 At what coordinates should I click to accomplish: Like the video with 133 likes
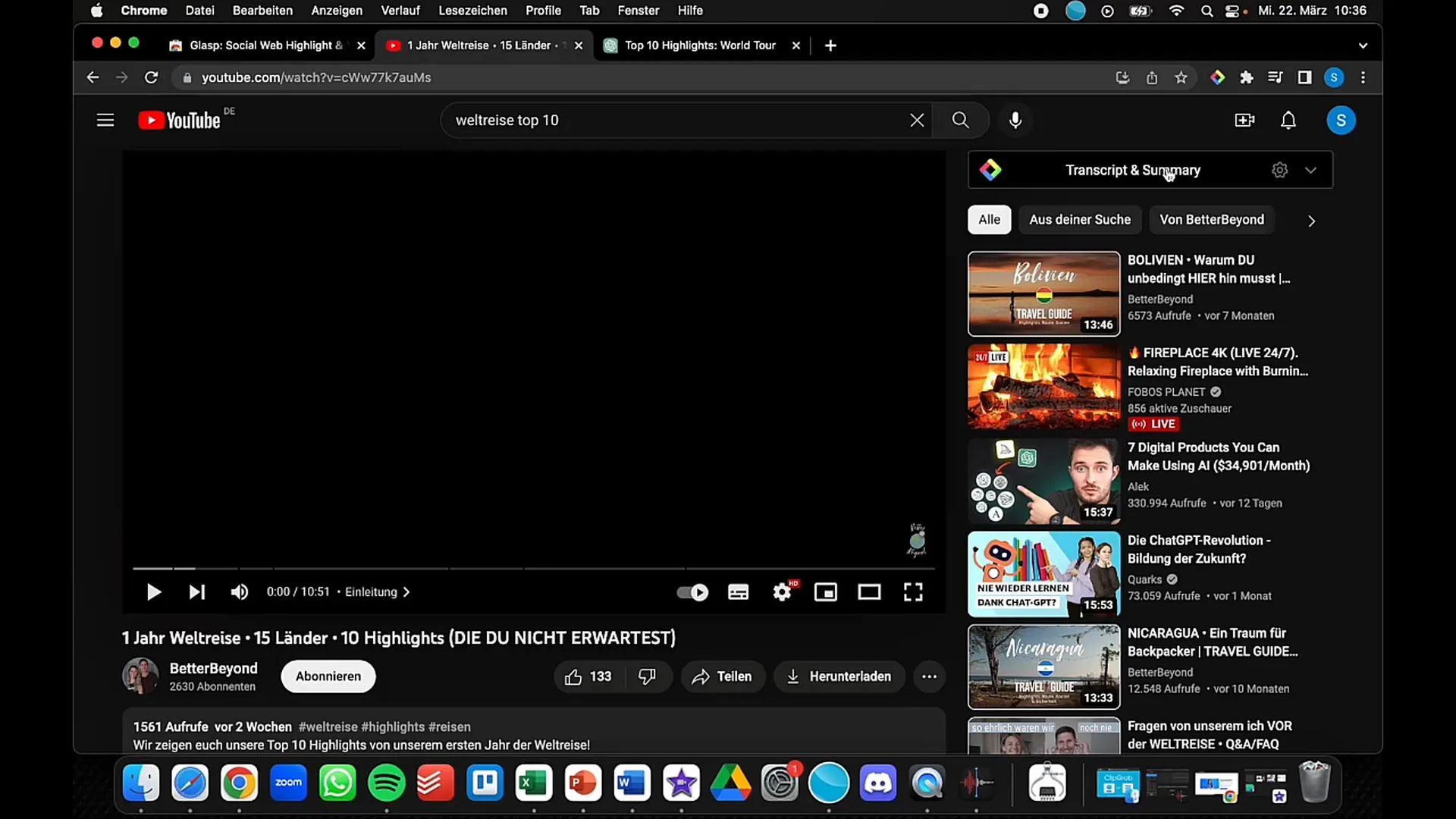click(x=588, y=676)
